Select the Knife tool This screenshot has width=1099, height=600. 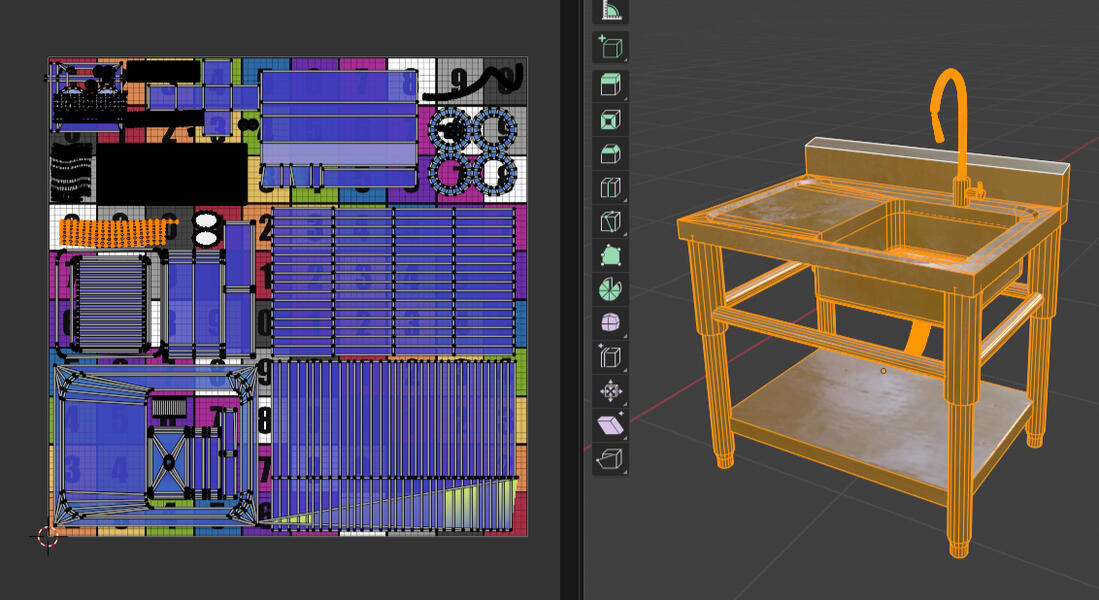coord(610,221)
